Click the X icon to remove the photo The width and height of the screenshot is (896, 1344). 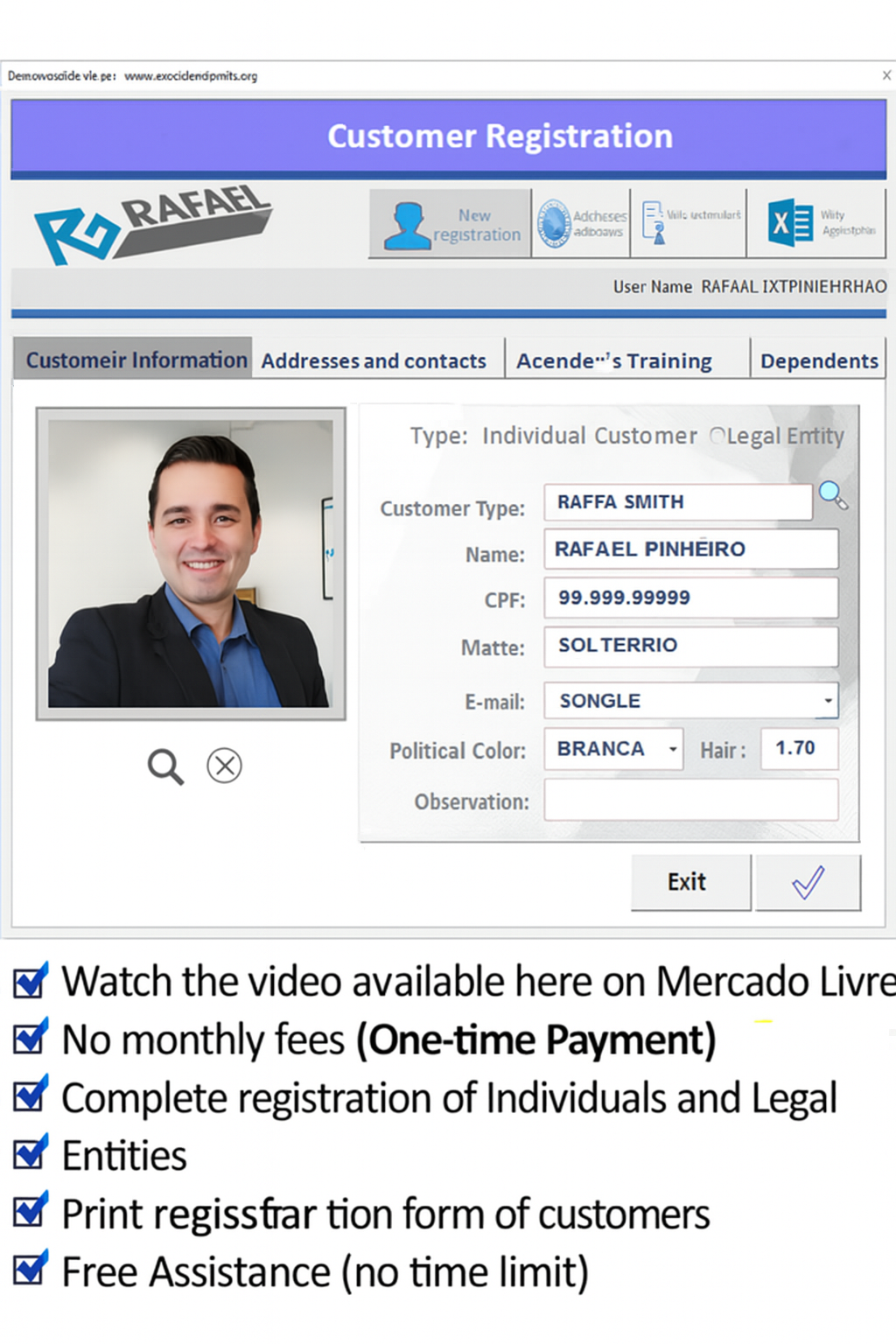(x=224, y=765)
